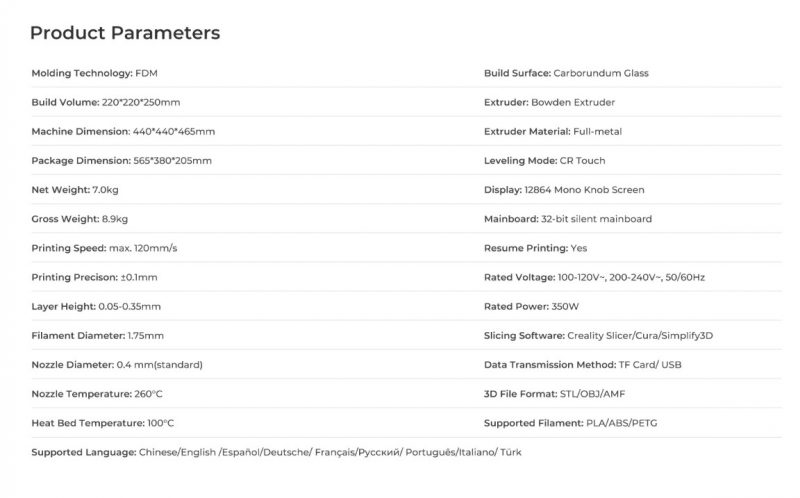The width and height of the screenshot is (800, 498).
Task: Click the Package Dimension 565*380*205mm entry
Action: click(x=121, y=160)
